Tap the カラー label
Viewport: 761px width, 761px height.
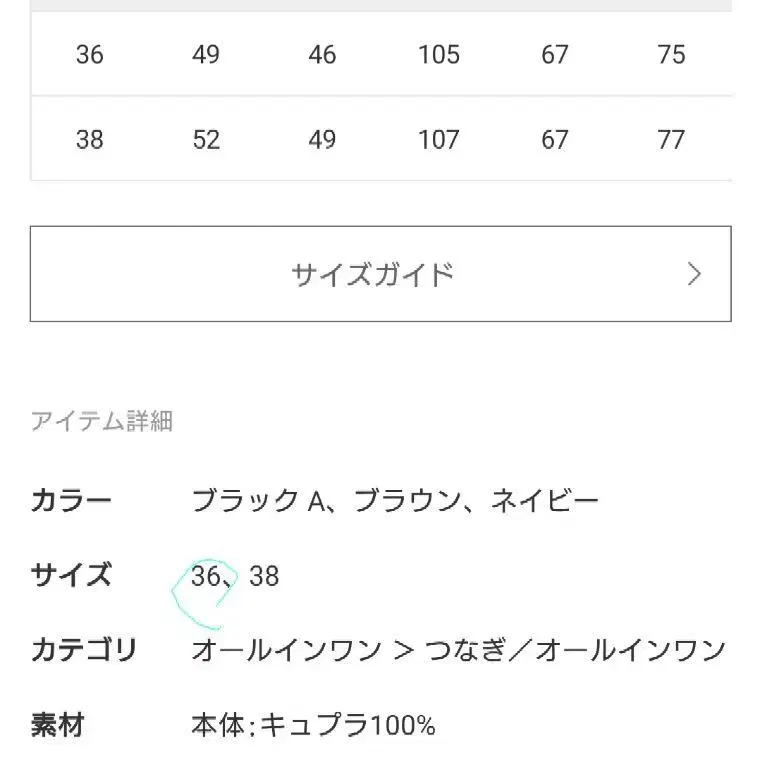tap(71, 500)
